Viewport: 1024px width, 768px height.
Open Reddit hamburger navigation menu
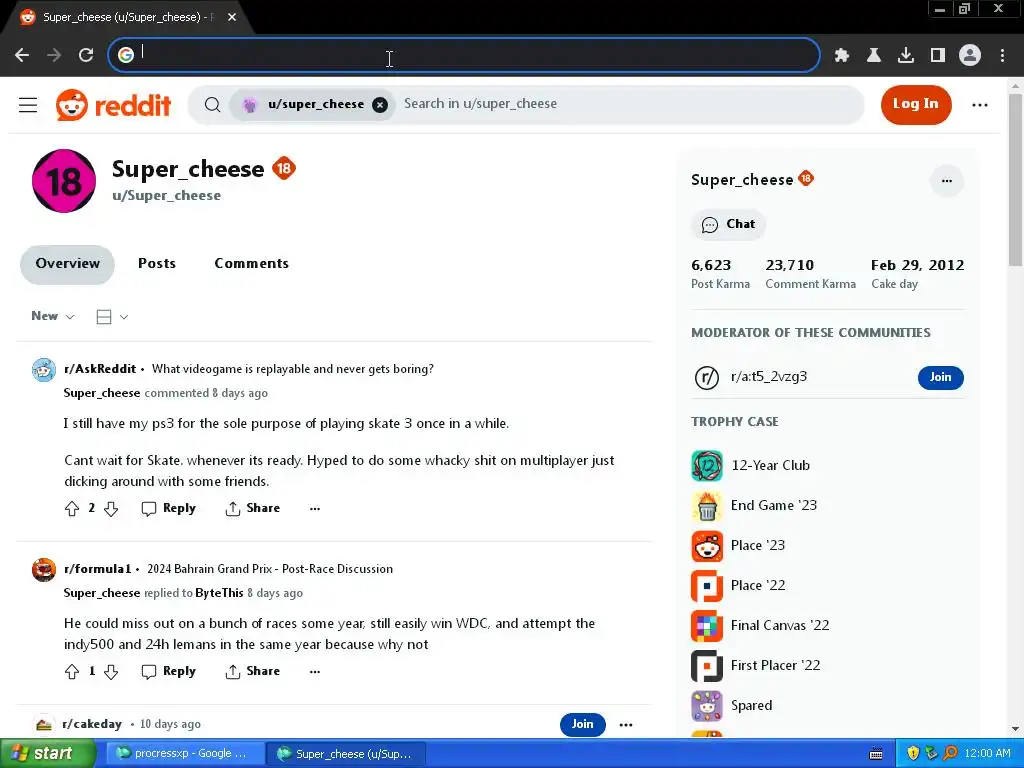click(28, 105)
